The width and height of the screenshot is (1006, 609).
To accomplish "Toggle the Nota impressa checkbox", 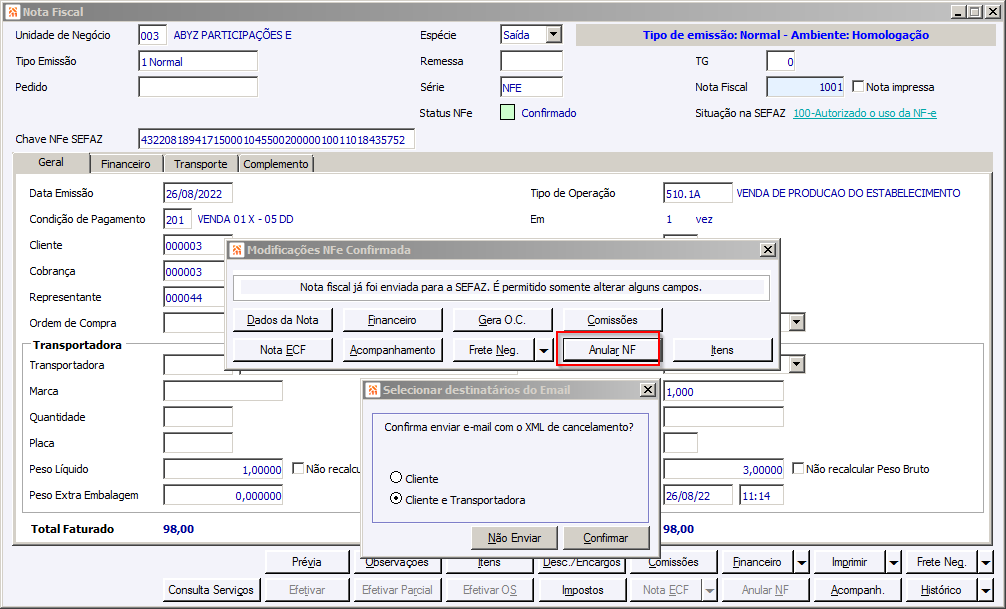I will tap(858, 86).
